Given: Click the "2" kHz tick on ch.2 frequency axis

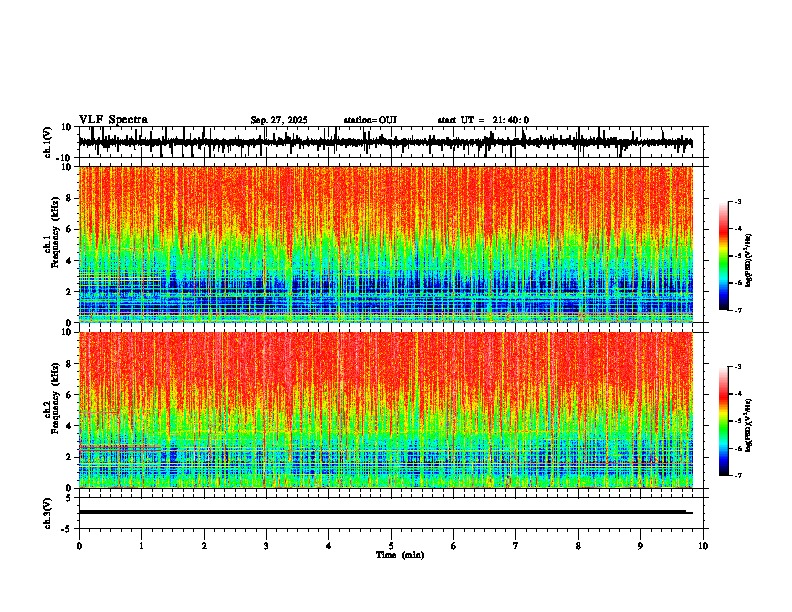Looking at the screenshot, I should [70, 457].
